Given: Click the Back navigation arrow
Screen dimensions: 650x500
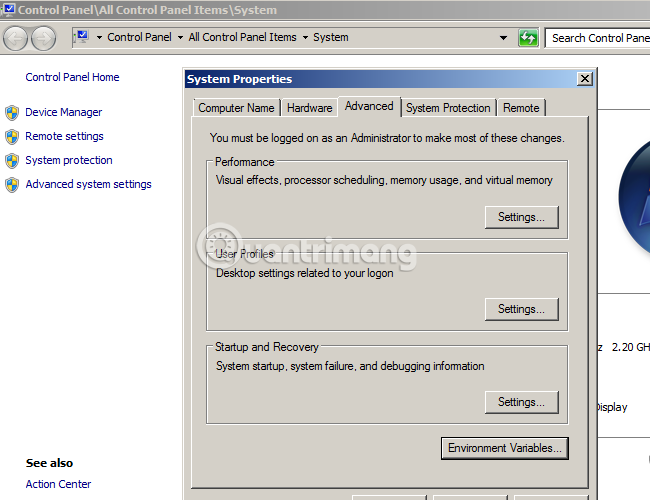Looking at the screenshot, I should coord(15,39).
